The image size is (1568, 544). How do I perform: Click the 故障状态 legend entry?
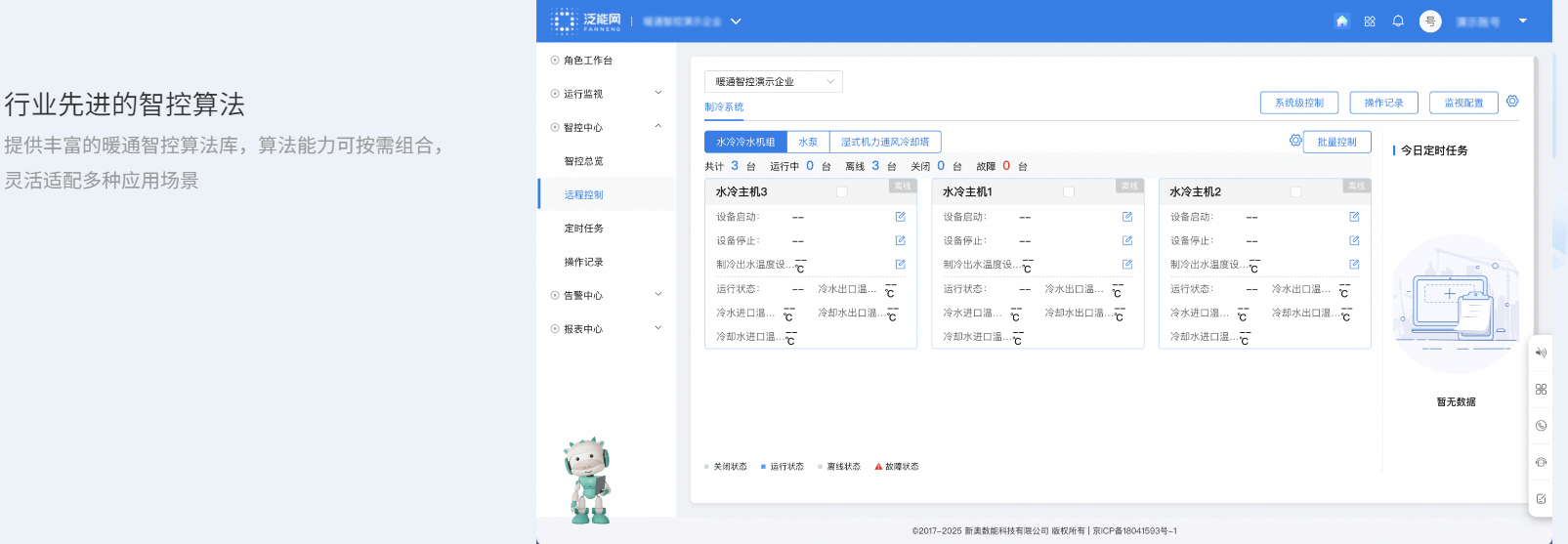coord(897,467)
